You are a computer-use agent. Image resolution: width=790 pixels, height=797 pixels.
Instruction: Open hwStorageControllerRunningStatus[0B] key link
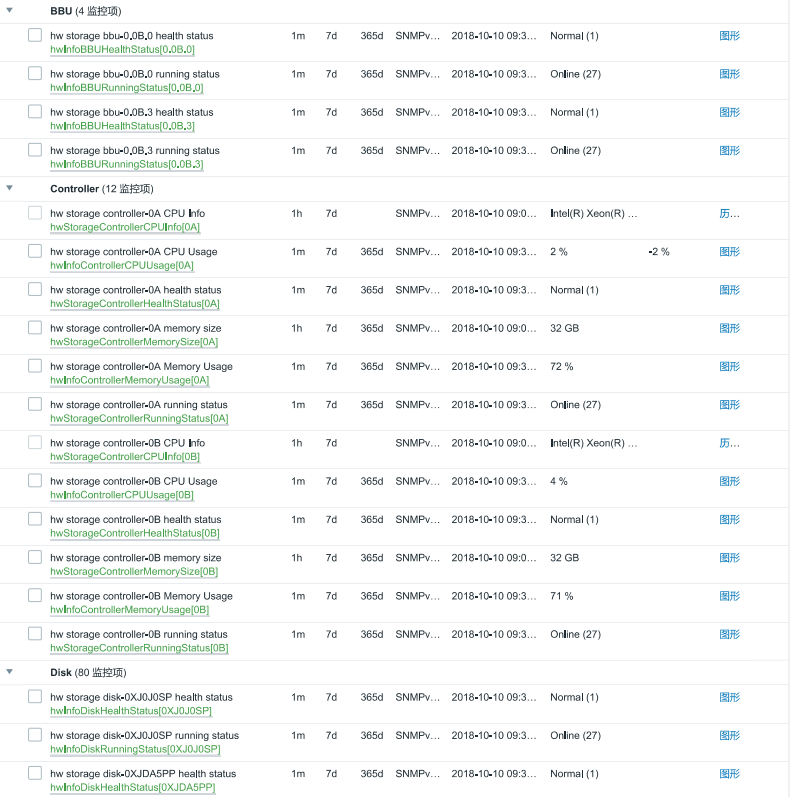[139, 648]
